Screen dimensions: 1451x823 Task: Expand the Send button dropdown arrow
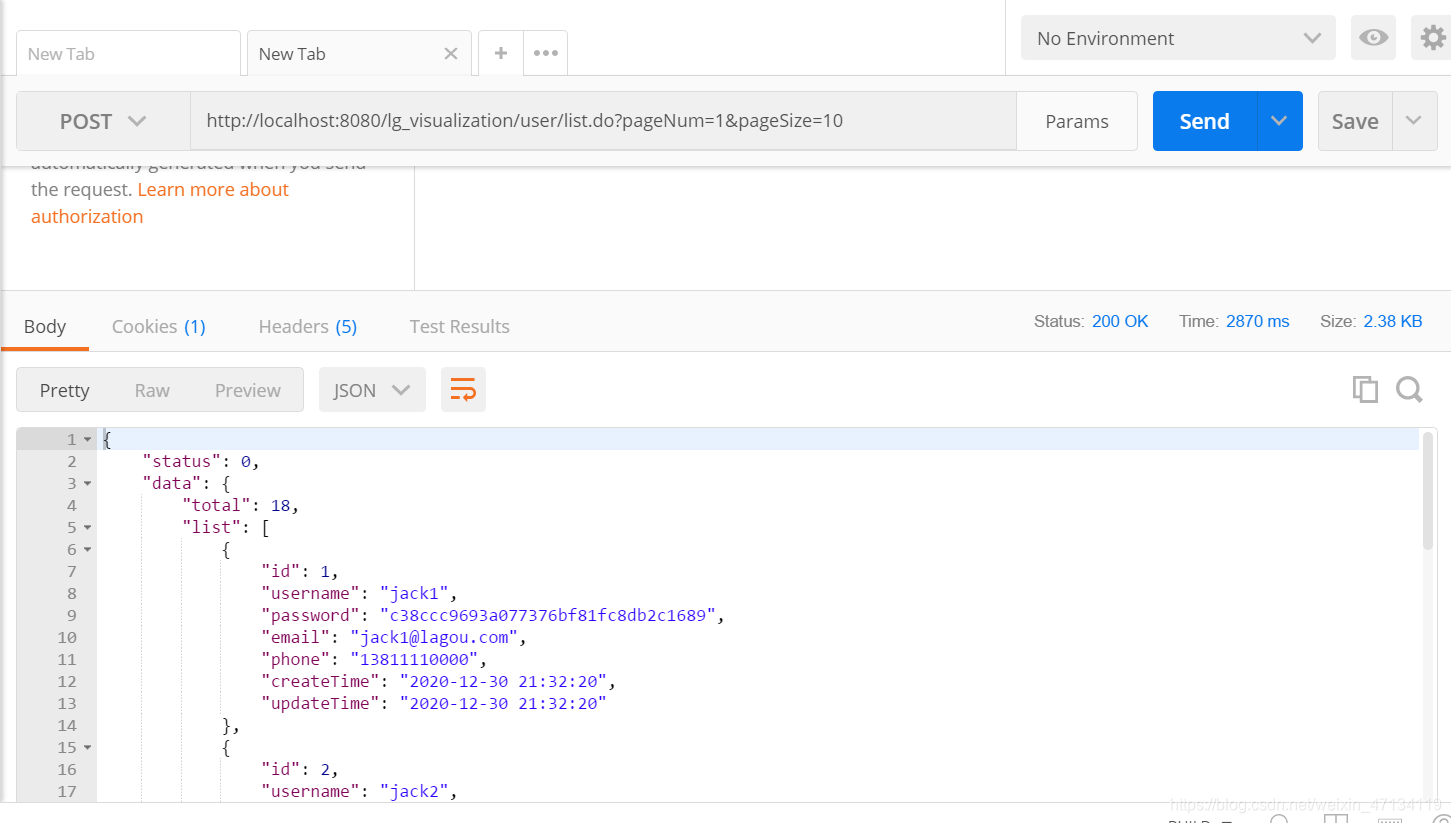1279,121
